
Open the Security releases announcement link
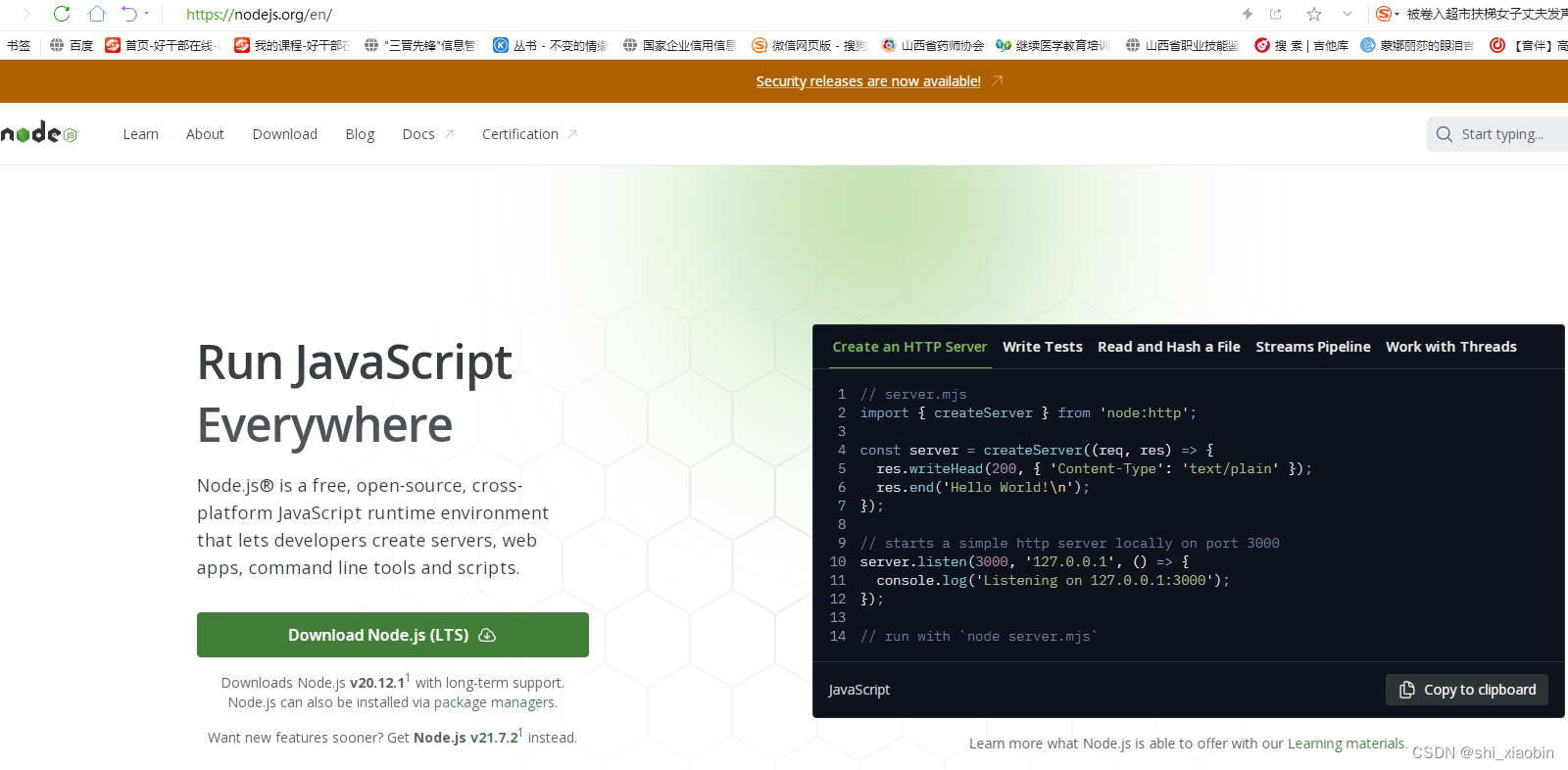[x=868, y=81]
